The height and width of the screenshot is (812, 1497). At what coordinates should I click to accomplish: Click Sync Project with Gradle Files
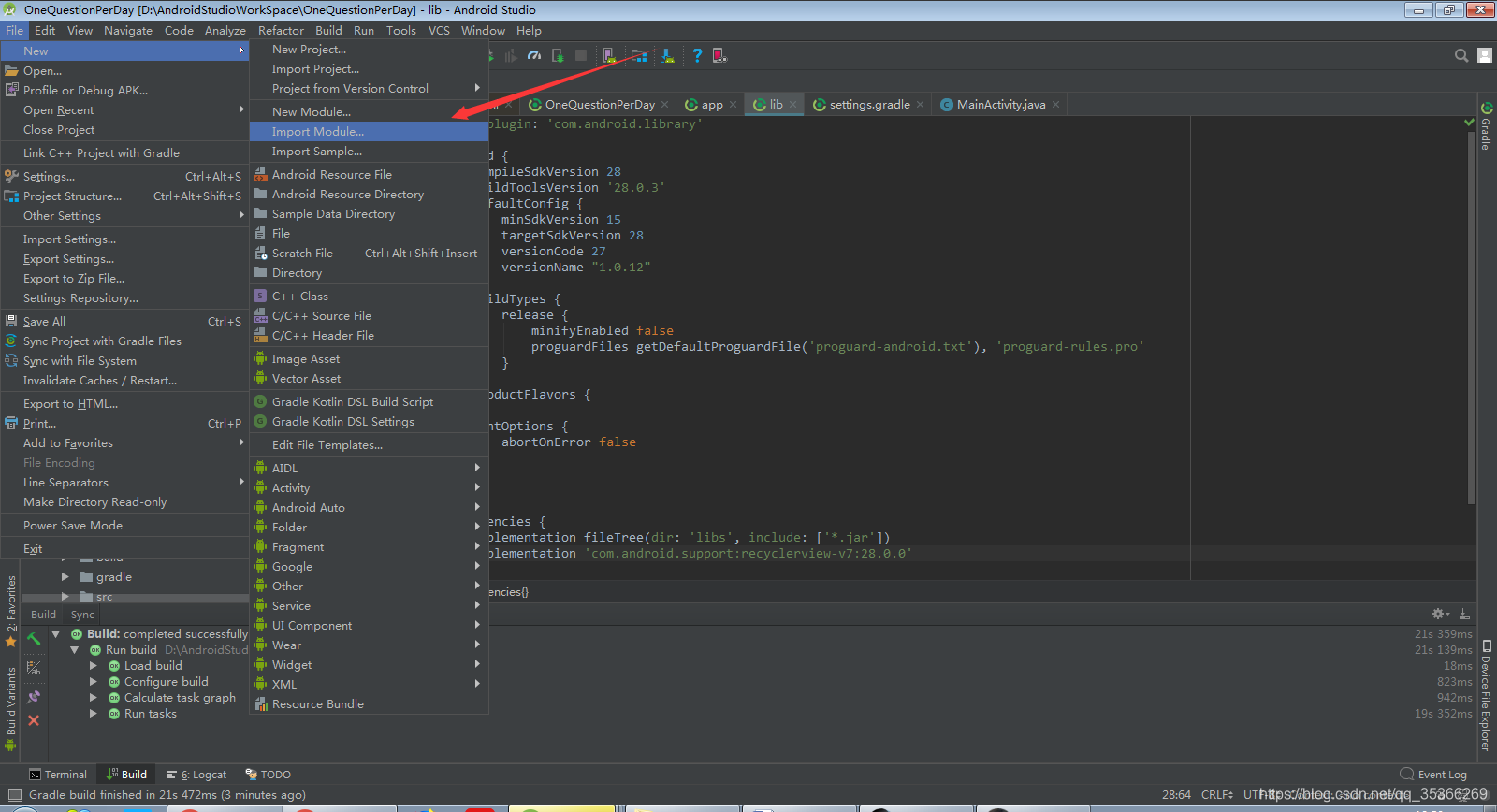pyautogui.click(x=124, y=341)
